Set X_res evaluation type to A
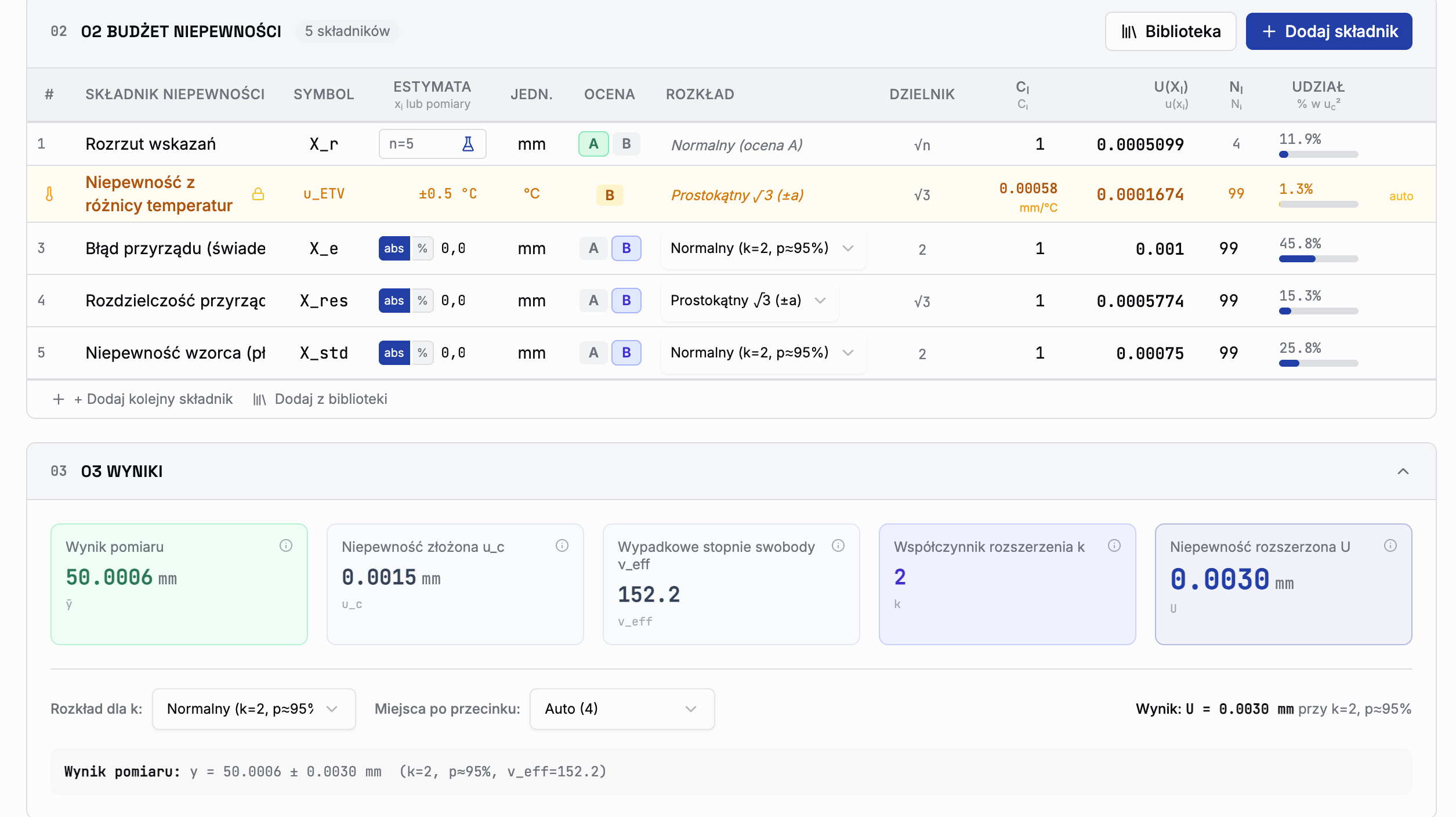The height and width of the screenshot is (817, 1456). pyautogui.click(x=593, y=301)
